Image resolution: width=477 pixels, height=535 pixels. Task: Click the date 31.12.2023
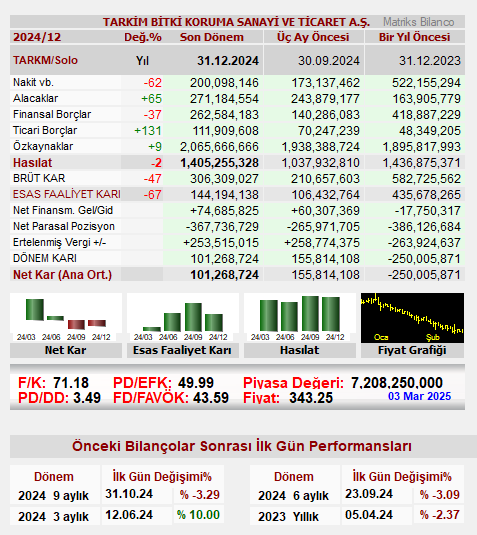[430, 61]
